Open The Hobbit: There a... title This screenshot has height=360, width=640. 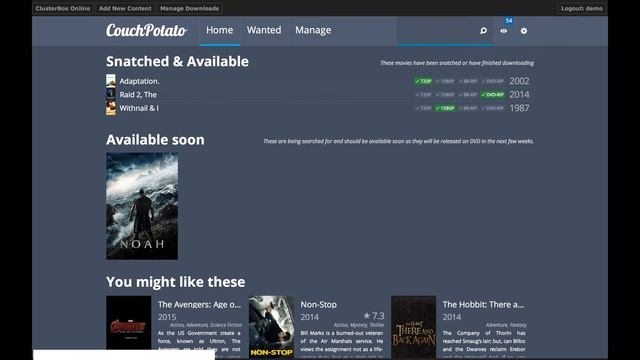click(483, 304)
